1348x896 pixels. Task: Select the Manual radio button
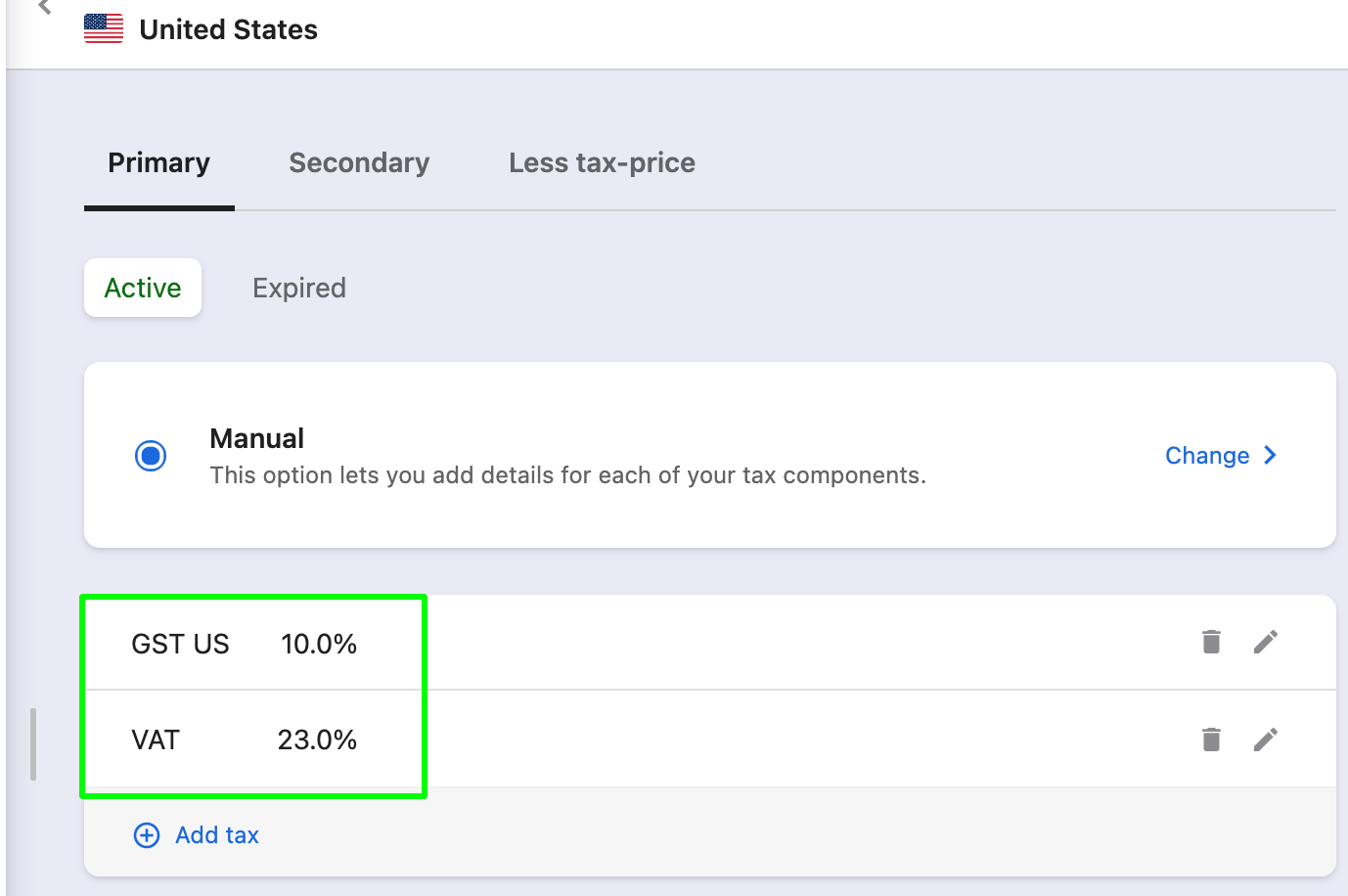[151, 456]
